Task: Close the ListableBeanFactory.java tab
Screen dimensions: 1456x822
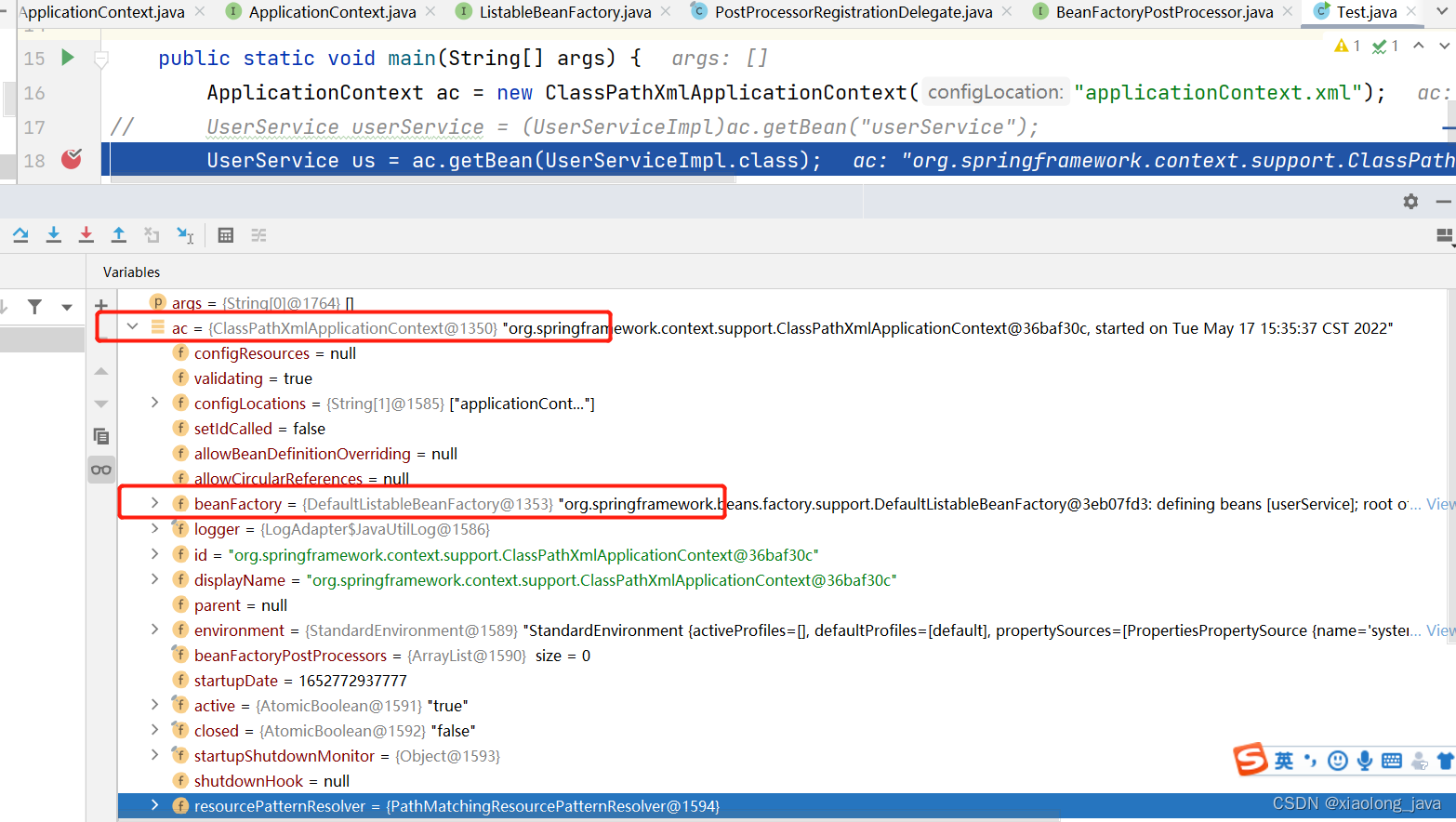Action: [666, 11]
